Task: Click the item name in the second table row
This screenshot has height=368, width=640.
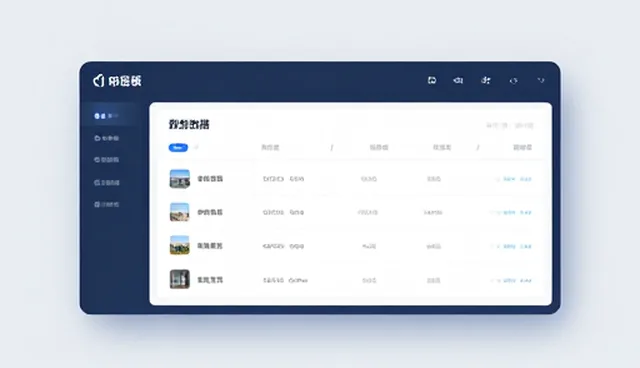Action: click(x=210, y=212)
